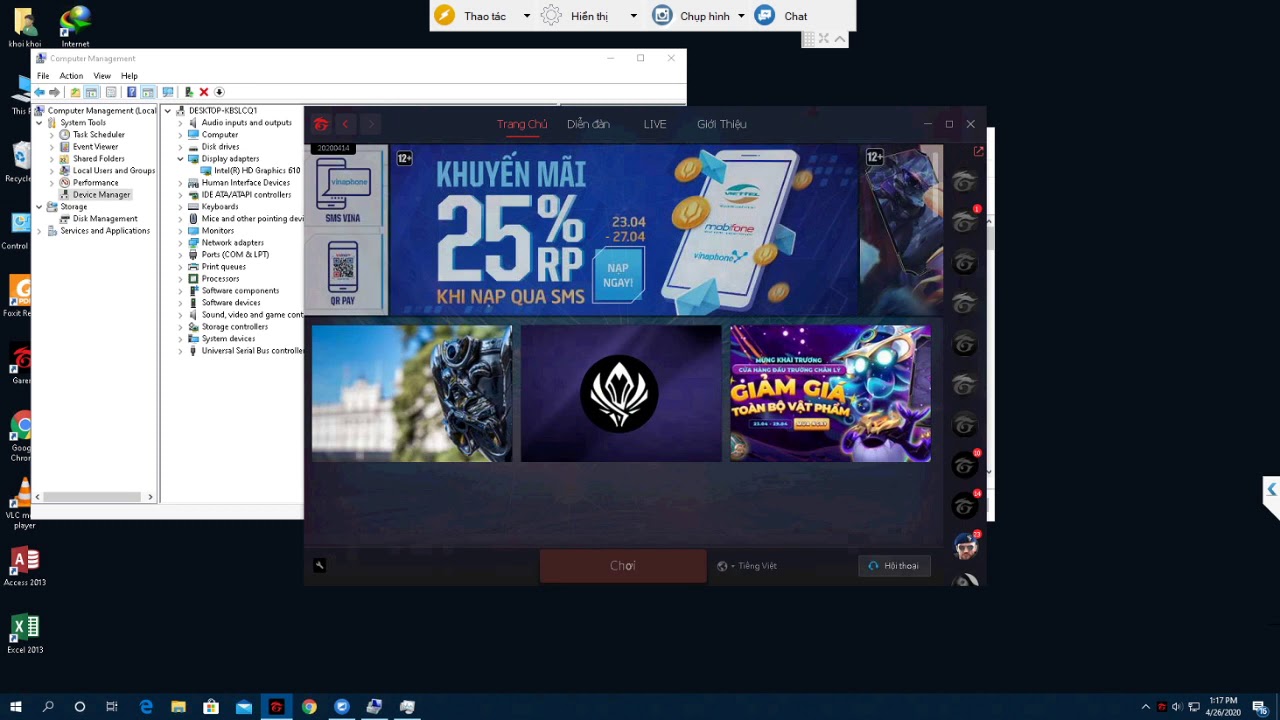Select Network adapters in device list
The height and width of the screenshot is (720, 1280).
[233, 242]
